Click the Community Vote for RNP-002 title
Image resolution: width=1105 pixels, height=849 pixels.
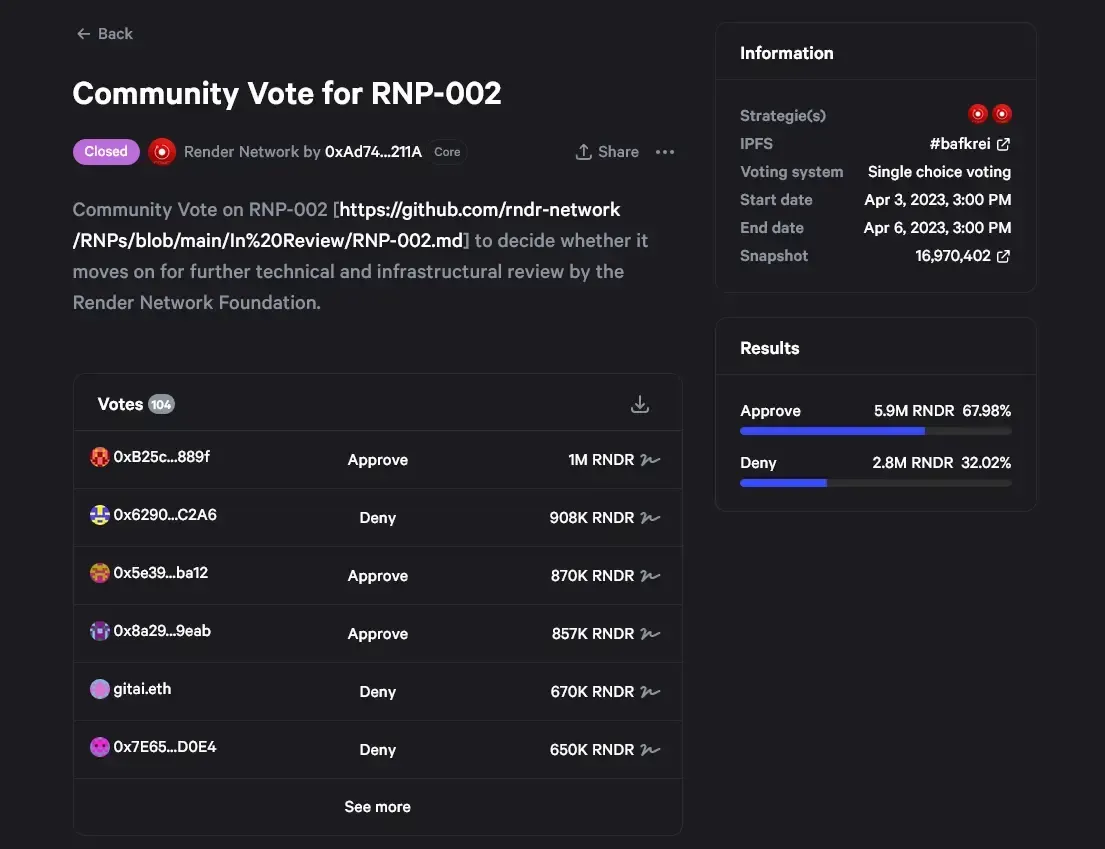[287, 94]
